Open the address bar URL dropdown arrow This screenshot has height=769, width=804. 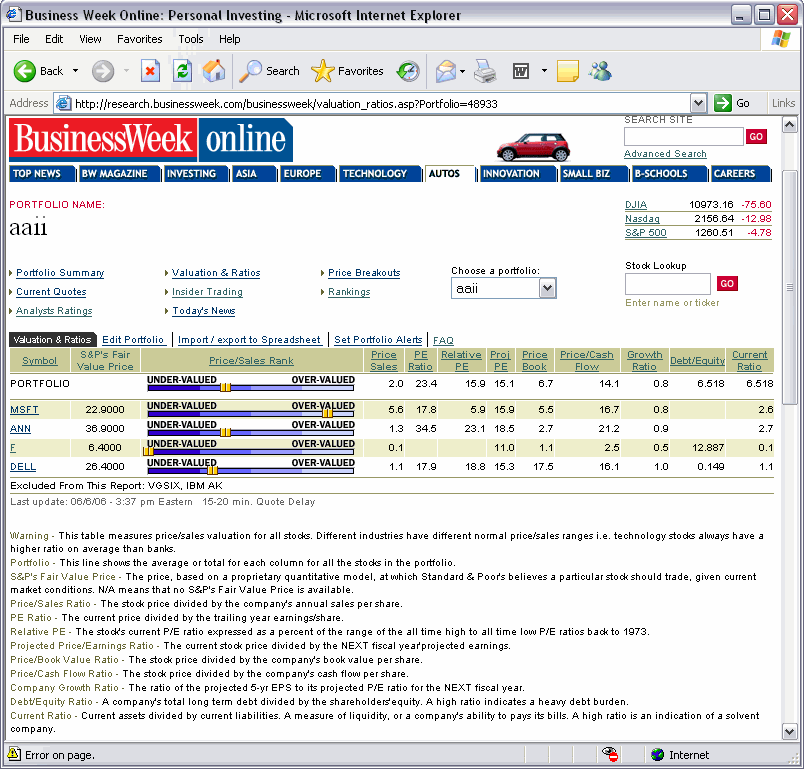pos(698,103)
